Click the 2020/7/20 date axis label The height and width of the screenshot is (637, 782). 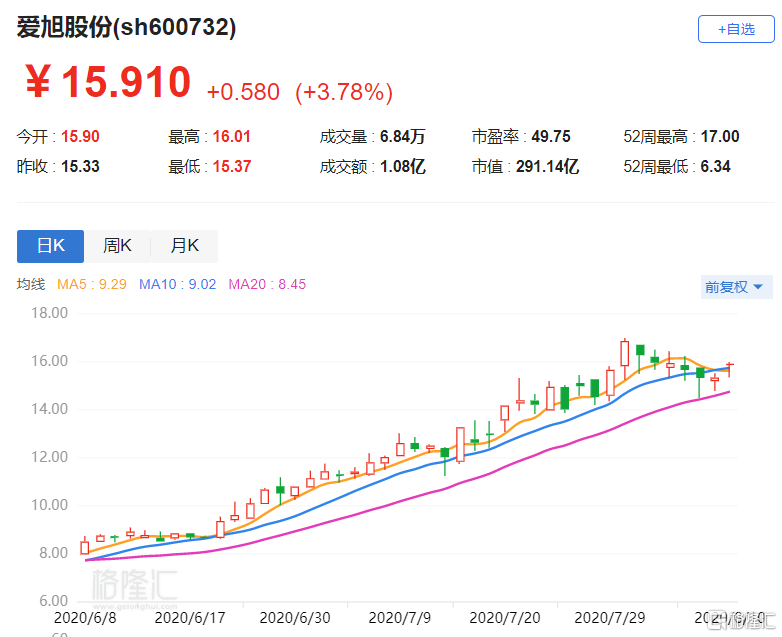coord(505,618)
